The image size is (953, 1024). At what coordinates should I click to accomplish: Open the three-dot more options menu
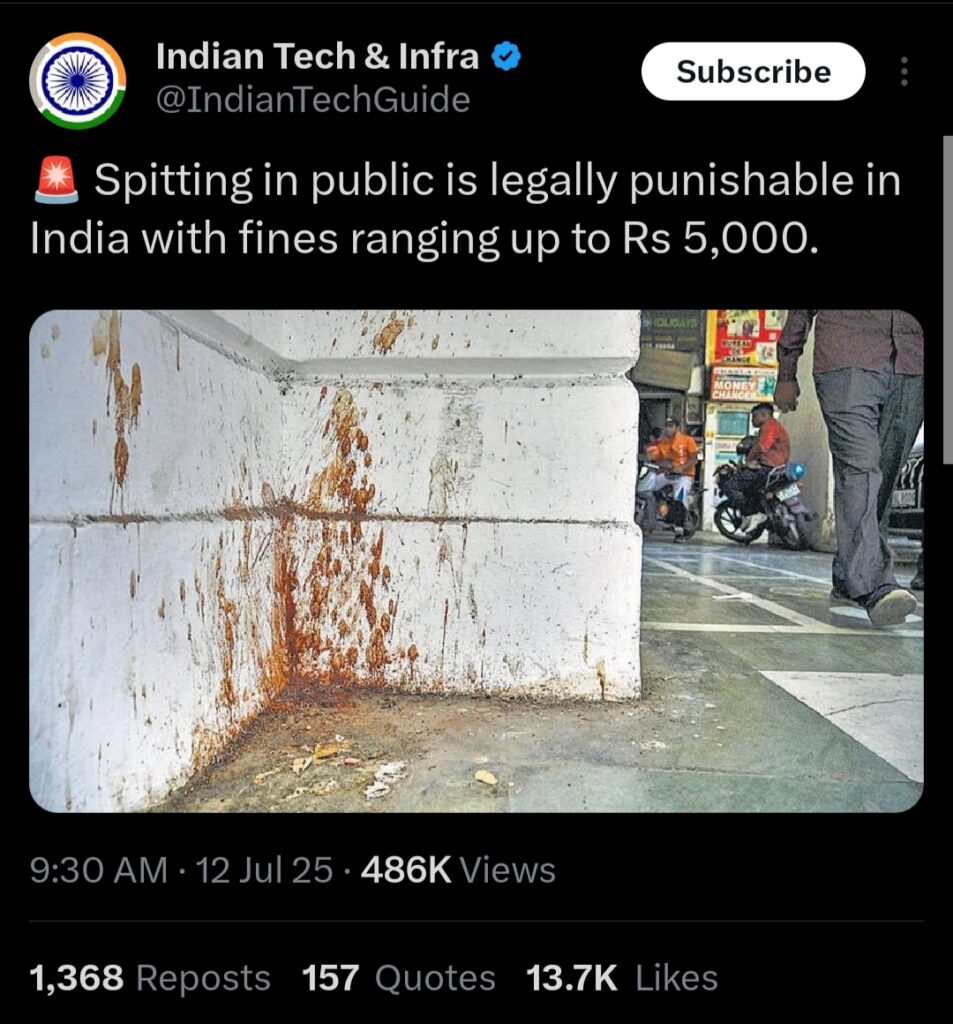coord(904,71)
